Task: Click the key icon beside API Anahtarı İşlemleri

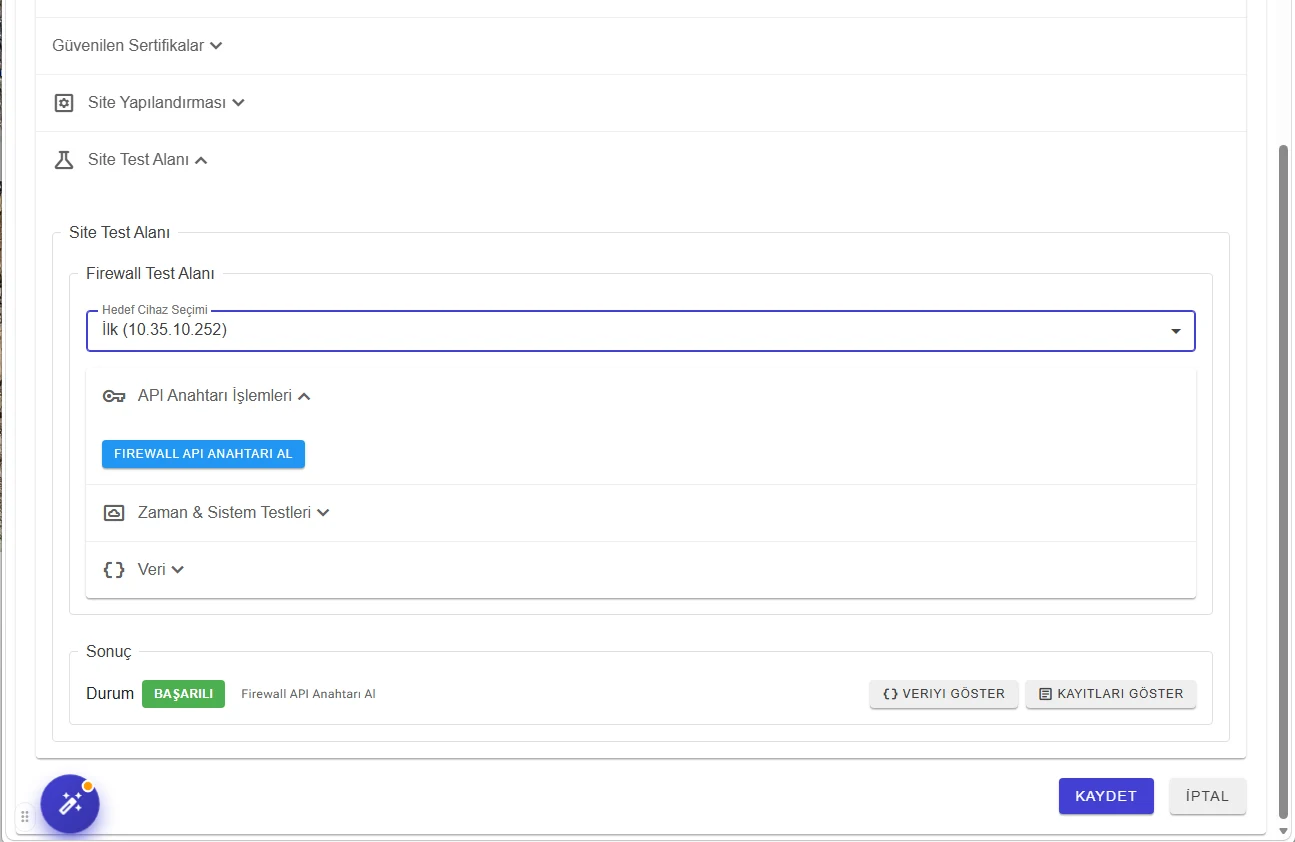Action: point(114,396)
